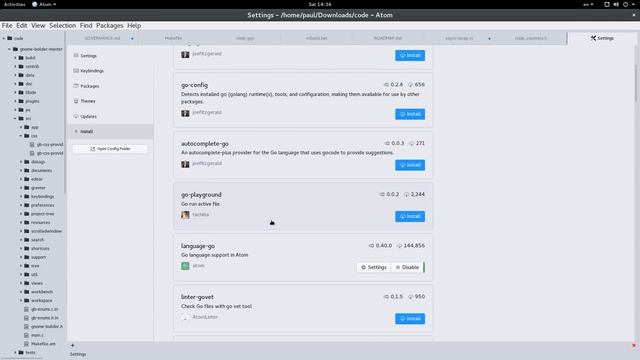640x360 pixels.
Task: Click the language-go package title
Action: [x=198, y=246]
